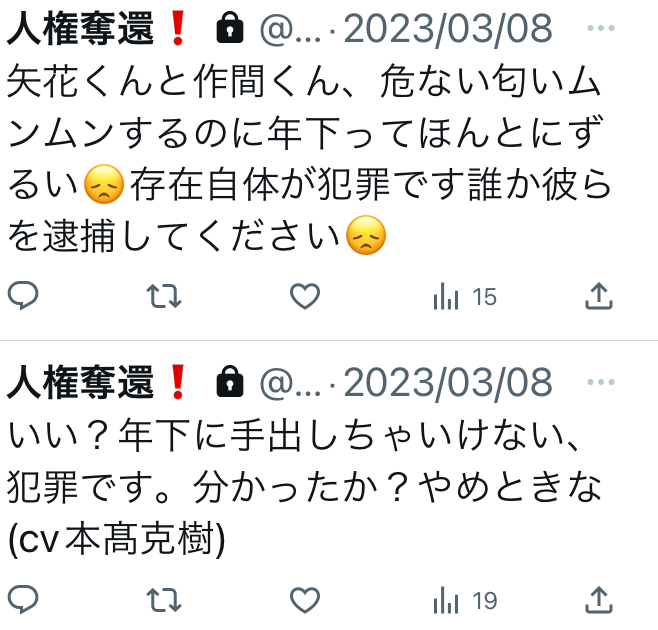This screenshot has height=630, width=658.
Task: Open second tweet text starting いい？年下に
Action: [x=304, y=488]
